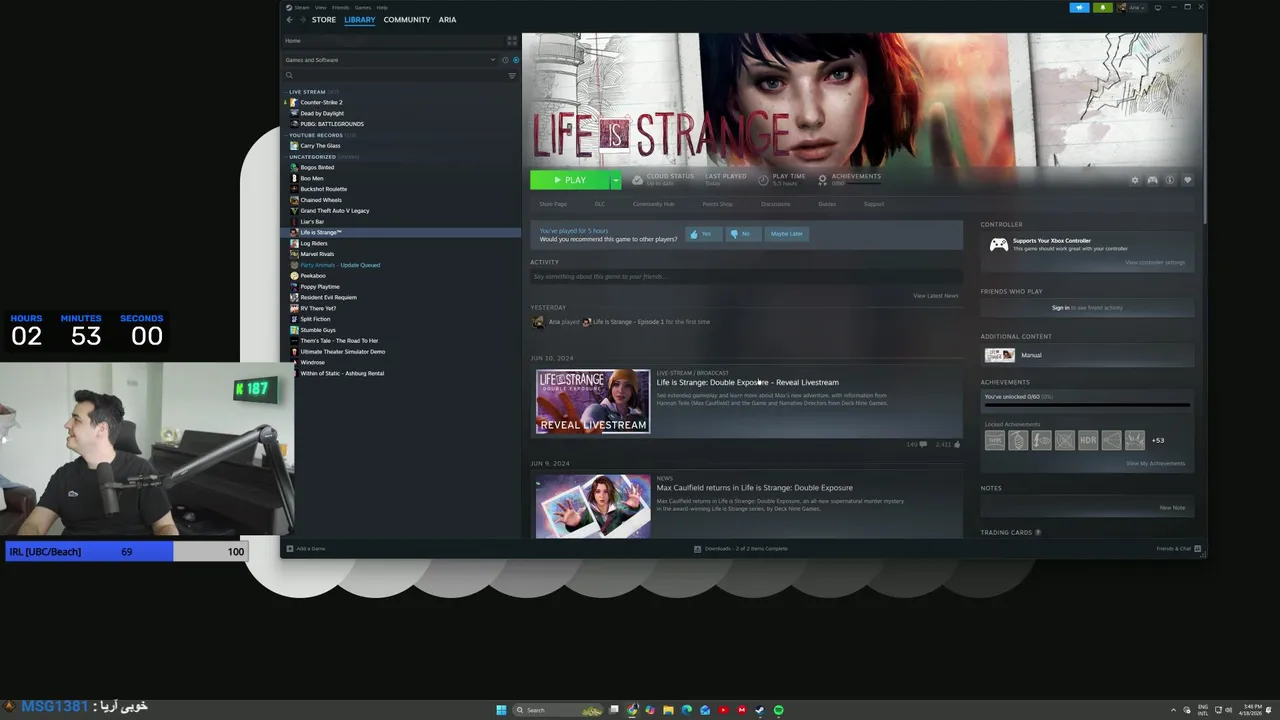Open the Community tab
This screenshot has height=720, width=1280.
coord(406,20)
